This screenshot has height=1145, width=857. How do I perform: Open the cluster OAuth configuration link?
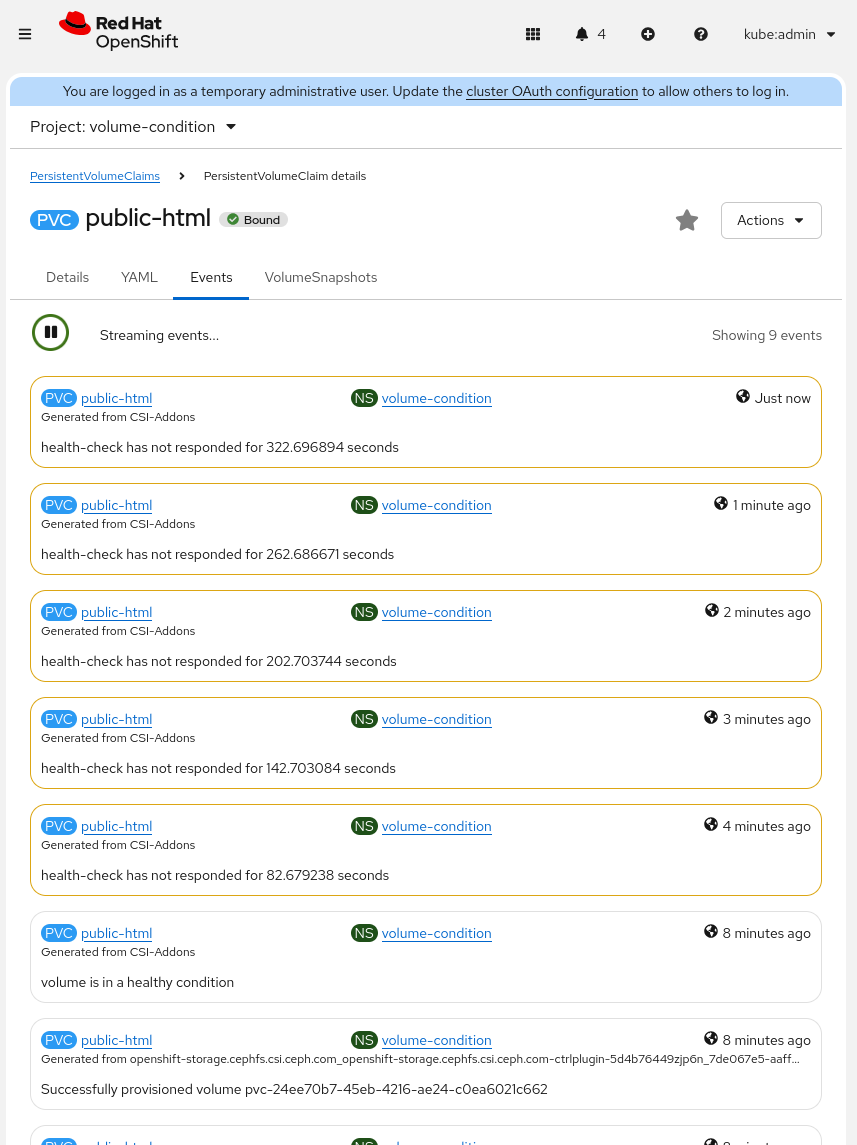[x=551, y=91]
